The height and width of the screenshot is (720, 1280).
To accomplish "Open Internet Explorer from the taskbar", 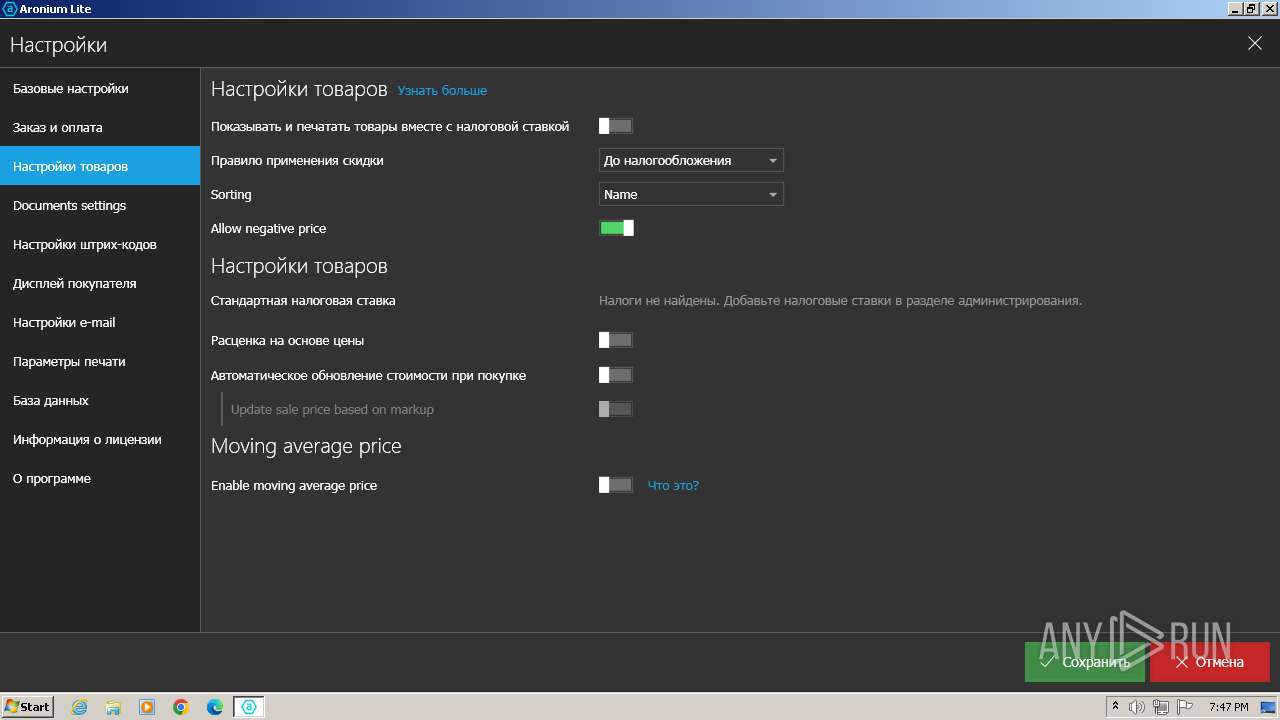I will (79, 707).
